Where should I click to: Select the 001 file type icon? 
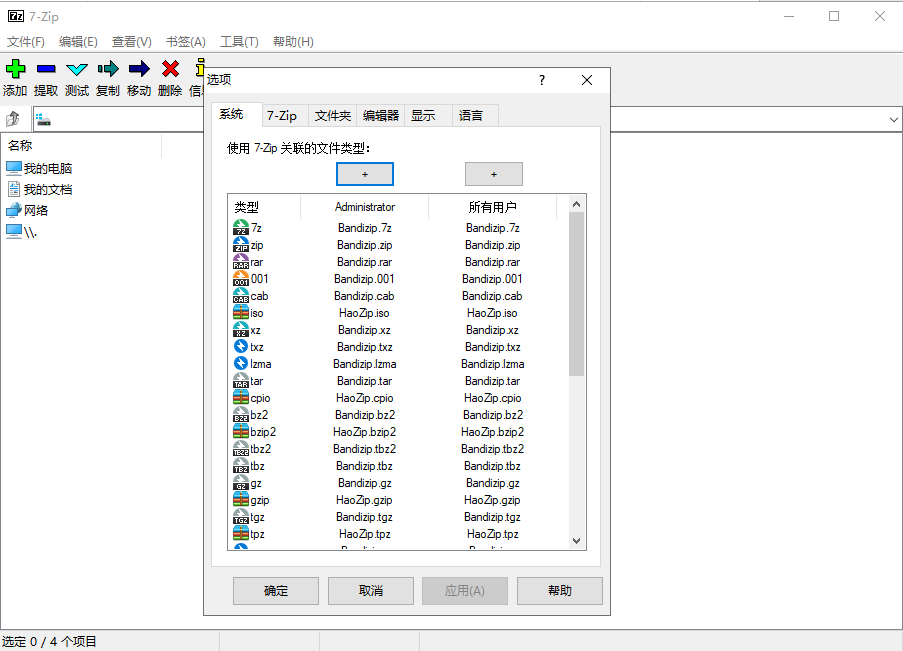(x=241, y=279)
